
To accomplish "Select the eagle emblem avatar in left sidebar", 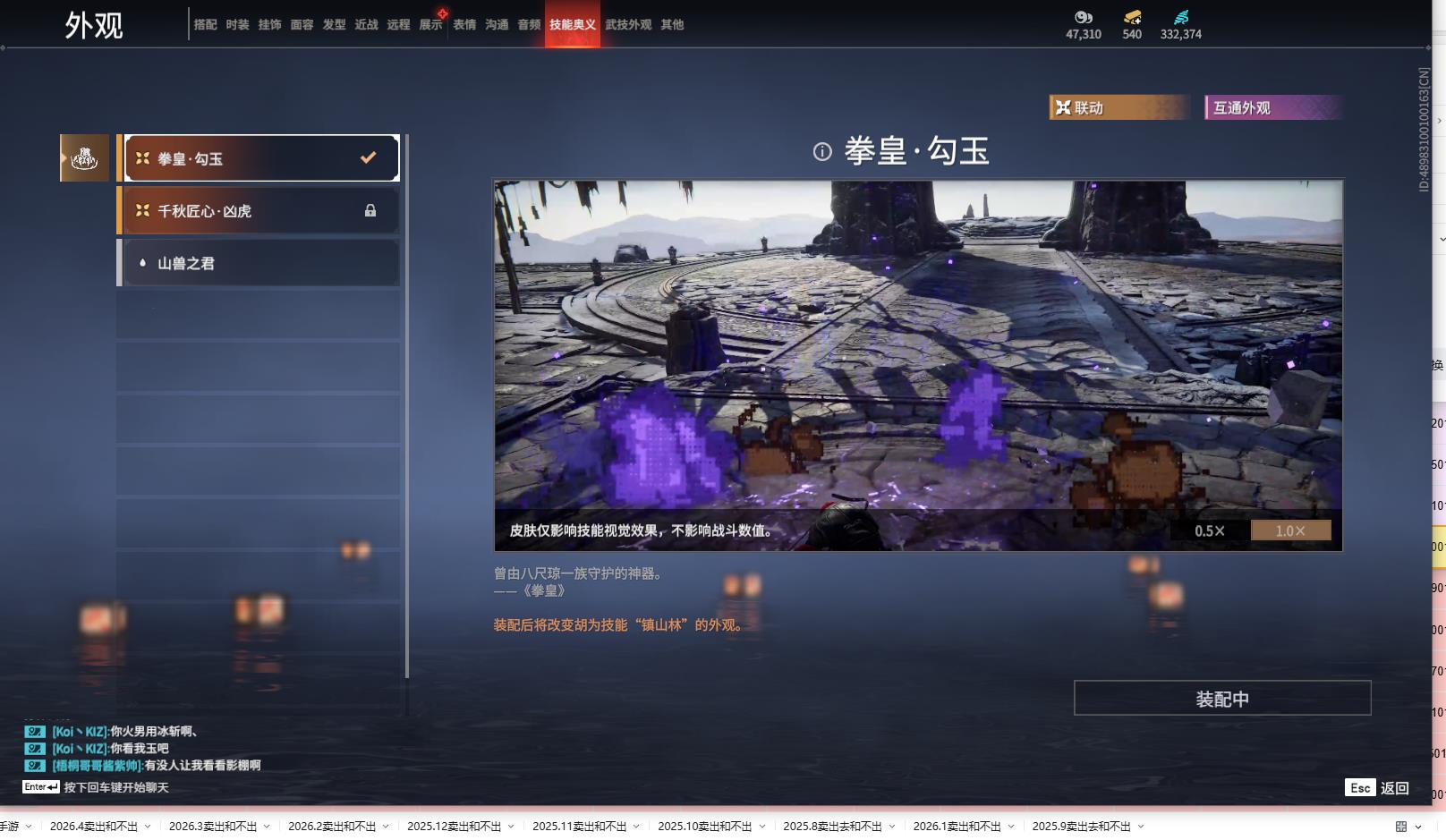I will (83, 157).
